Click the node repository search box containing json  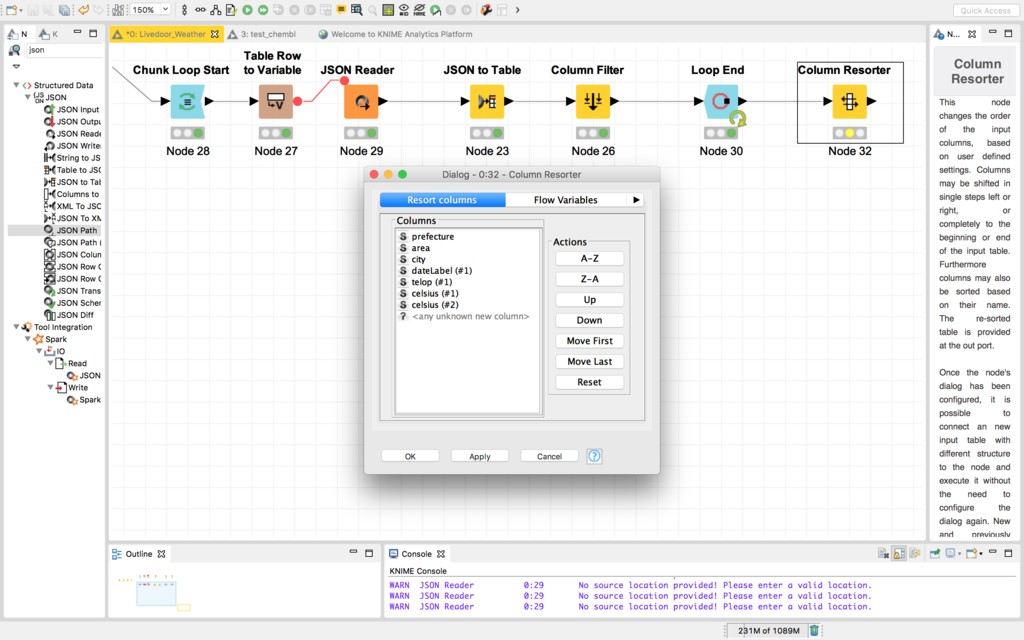[63, 50]
